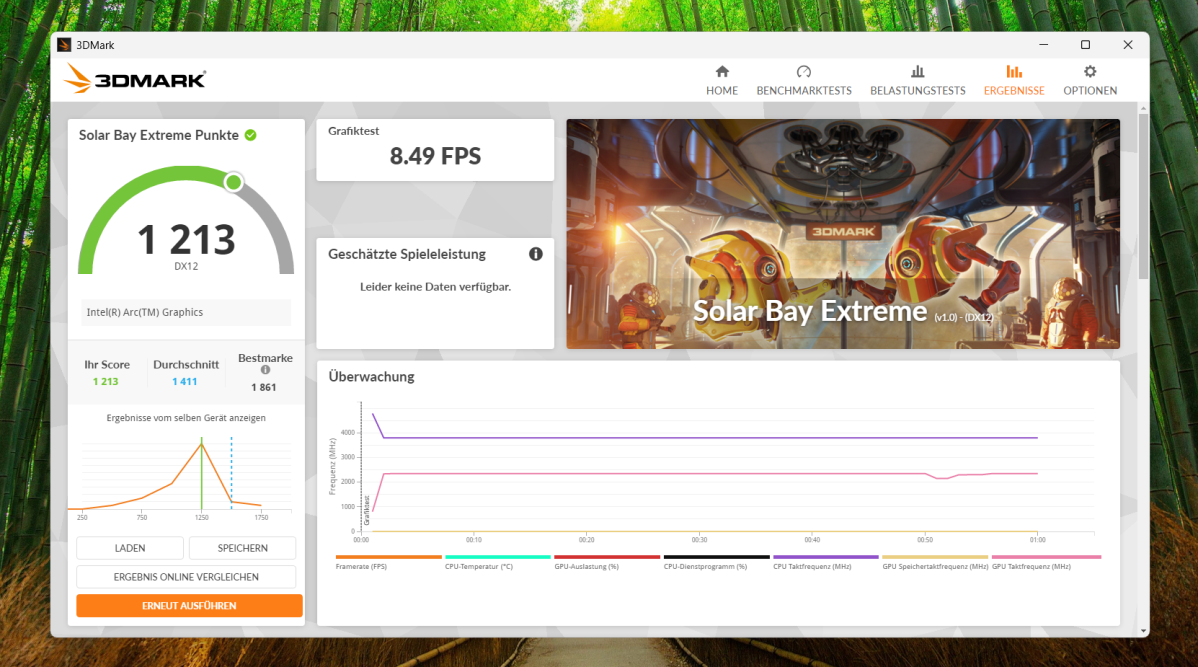1198x667 pixels.
Task: Toggle GPU Taktfrequenz (MHz) legend entry
Action: [x=1046, y=562]
